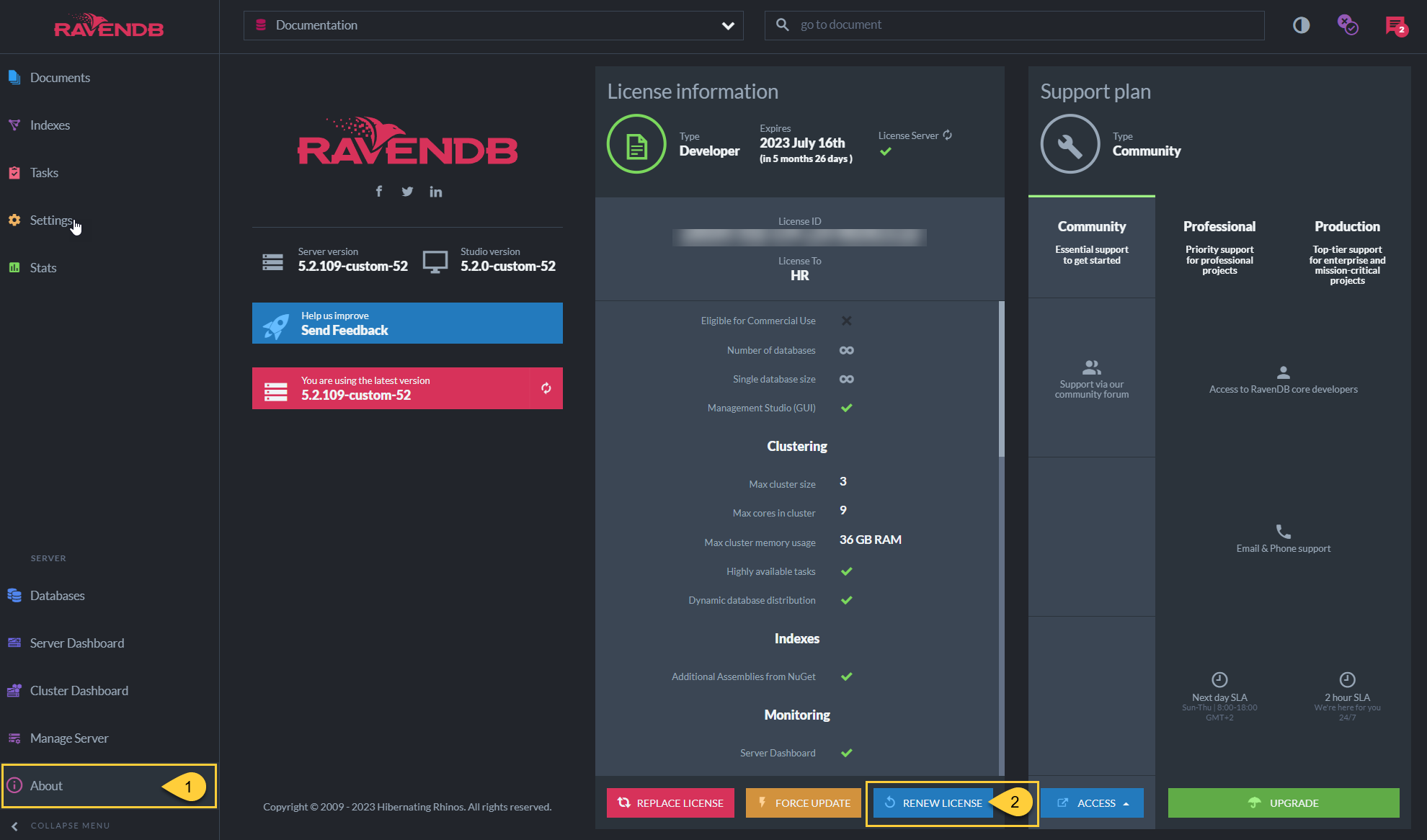Image resolution: width=1427 pixels, height=840 pixels.
Task: Click the Indexes funnel icon
Action: point(14,125)
